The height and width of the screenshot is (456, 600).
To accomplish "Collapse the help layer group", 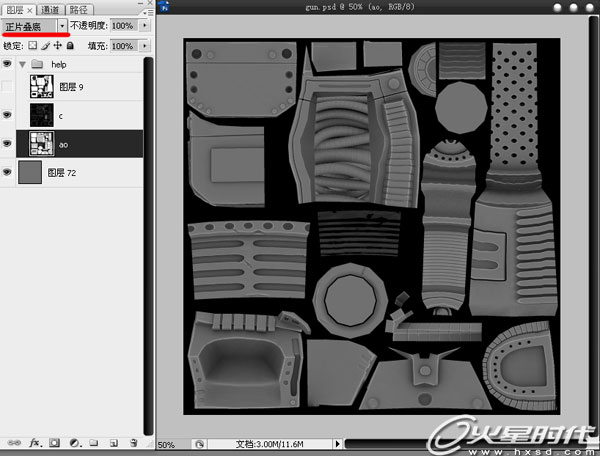I will coord(21,63).
